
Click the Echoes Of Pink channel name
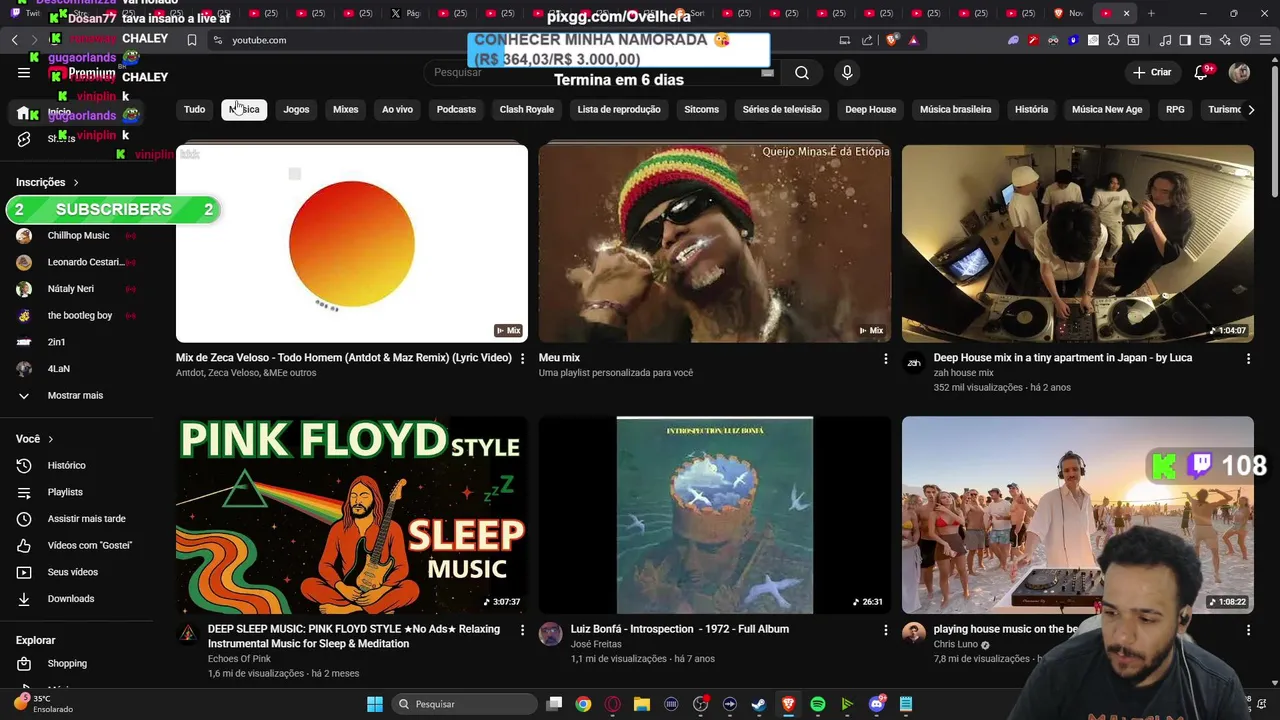point(239,659)
